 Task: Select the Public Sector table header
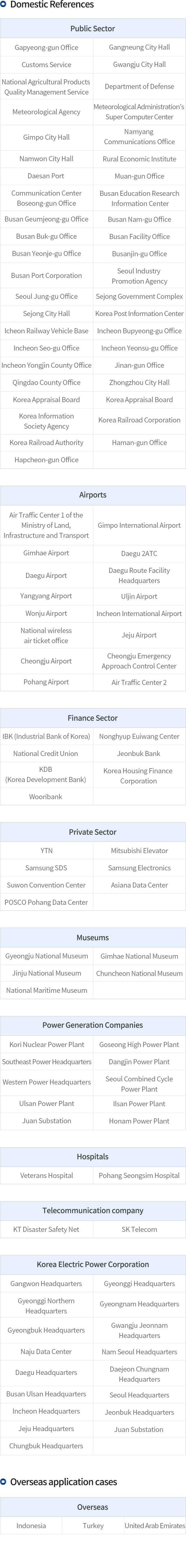(x=93, y=29)
